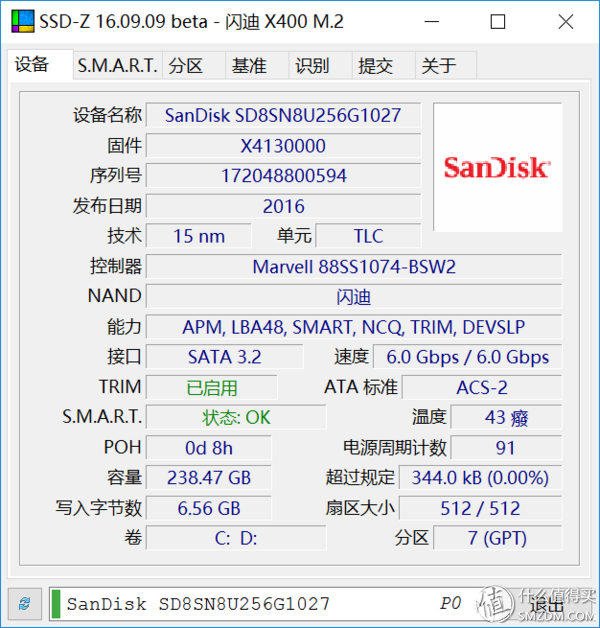Click the refresh icon button at bottom left
This screenshot has width=600, height=628.
pos(25,604)
